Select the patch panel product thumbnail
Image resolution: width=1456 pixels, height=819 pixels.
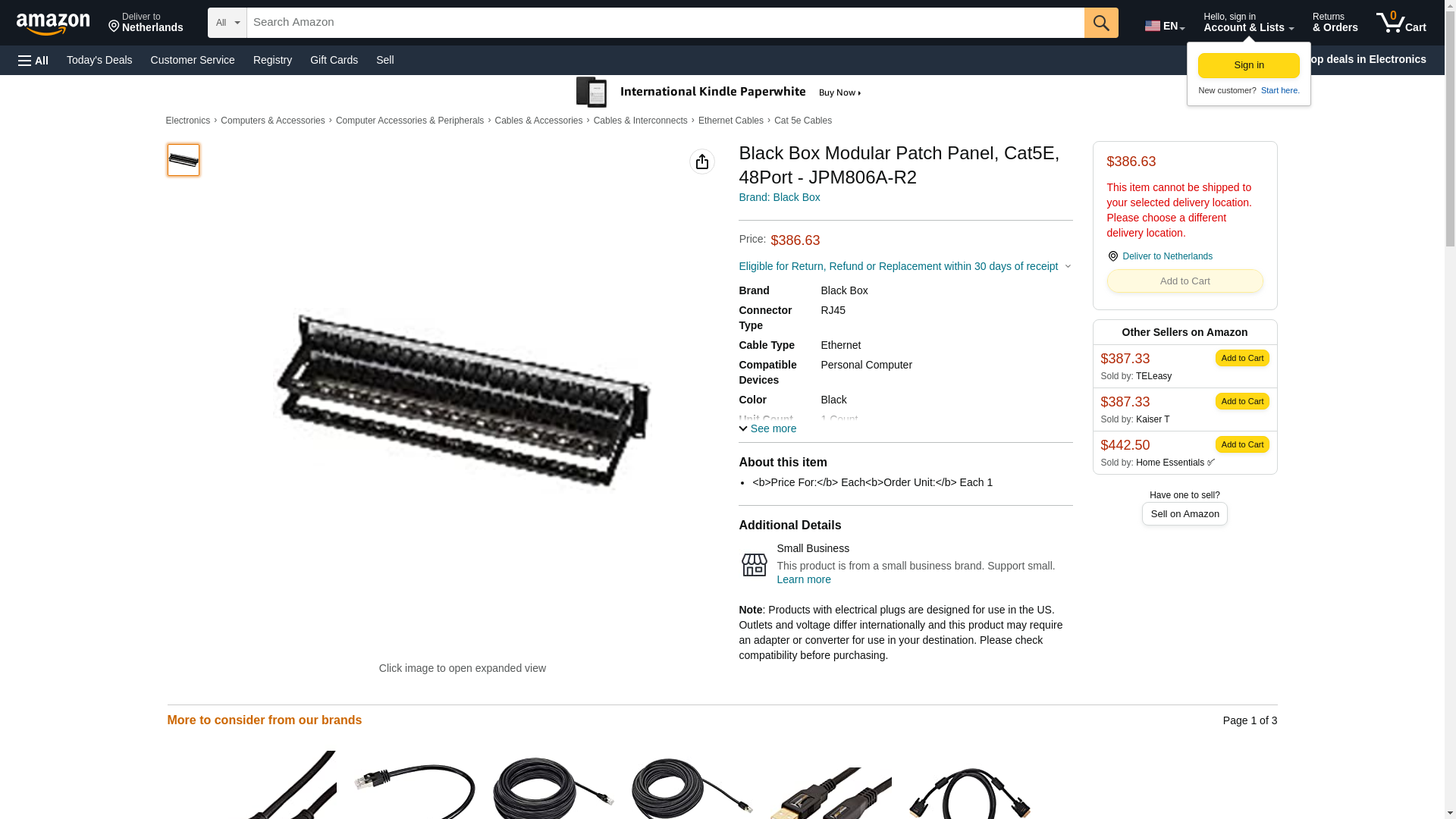184,160
